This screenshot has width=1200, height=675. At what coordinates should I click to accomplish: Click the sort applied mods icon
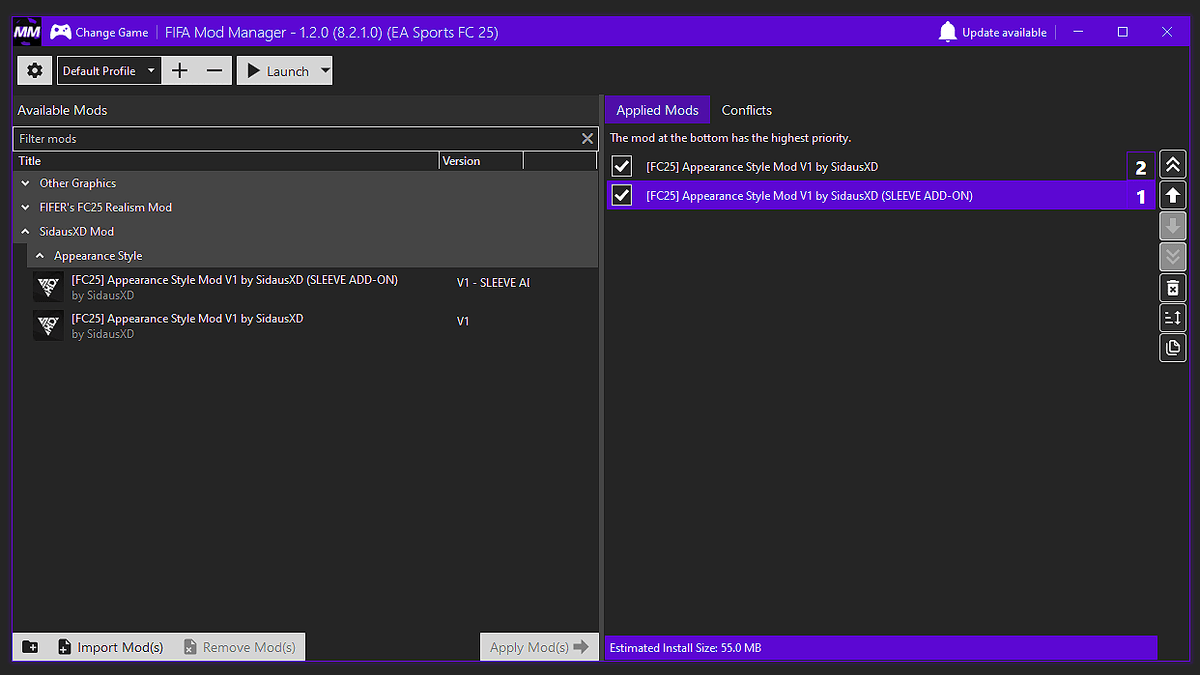[1173, 318]
